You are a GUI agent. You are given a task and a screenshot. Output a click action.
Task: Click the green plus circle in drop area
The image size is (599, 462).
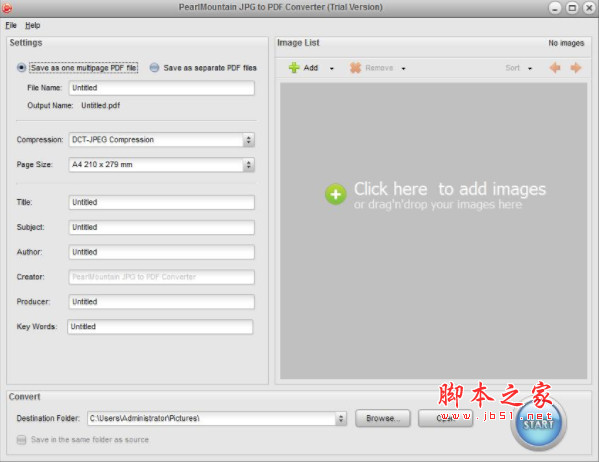point(336,195)
